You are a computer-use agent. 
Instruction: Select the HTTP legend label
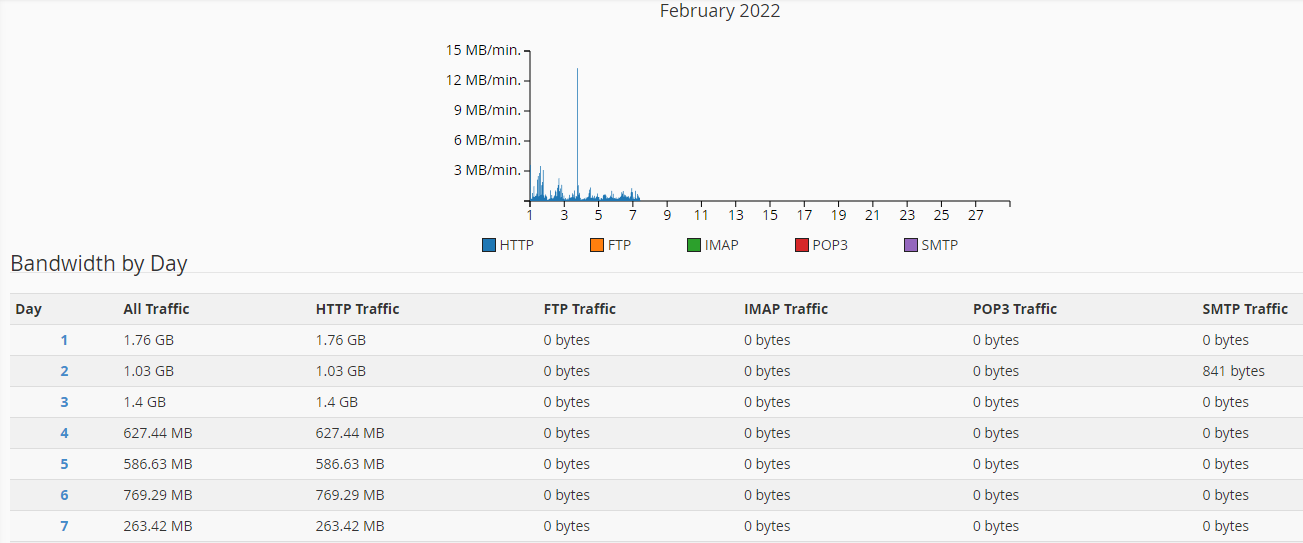pyautogui.click(x=517, y=245)
